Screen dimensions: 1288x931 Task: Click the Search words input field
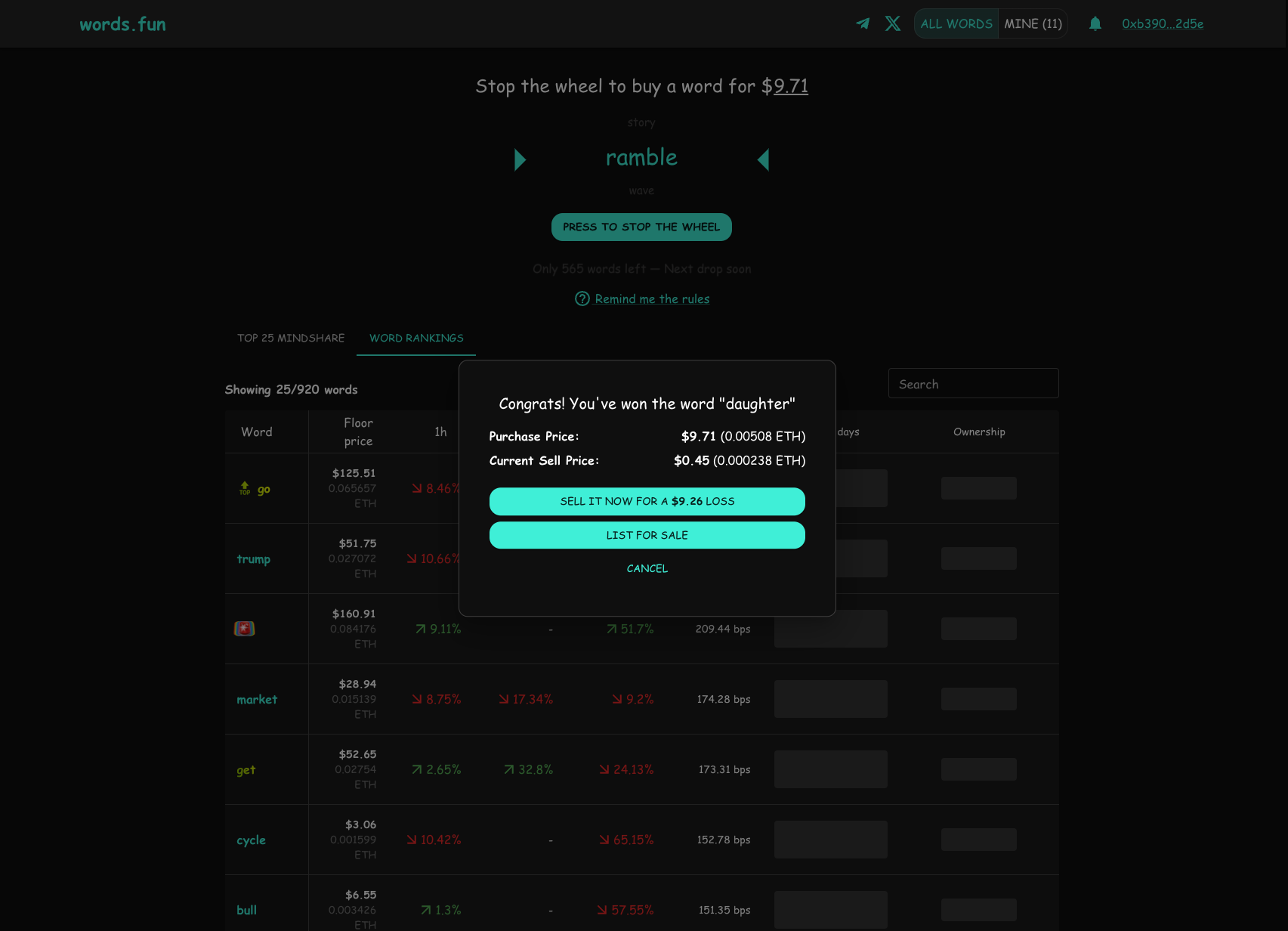click(x=973, y=384)
